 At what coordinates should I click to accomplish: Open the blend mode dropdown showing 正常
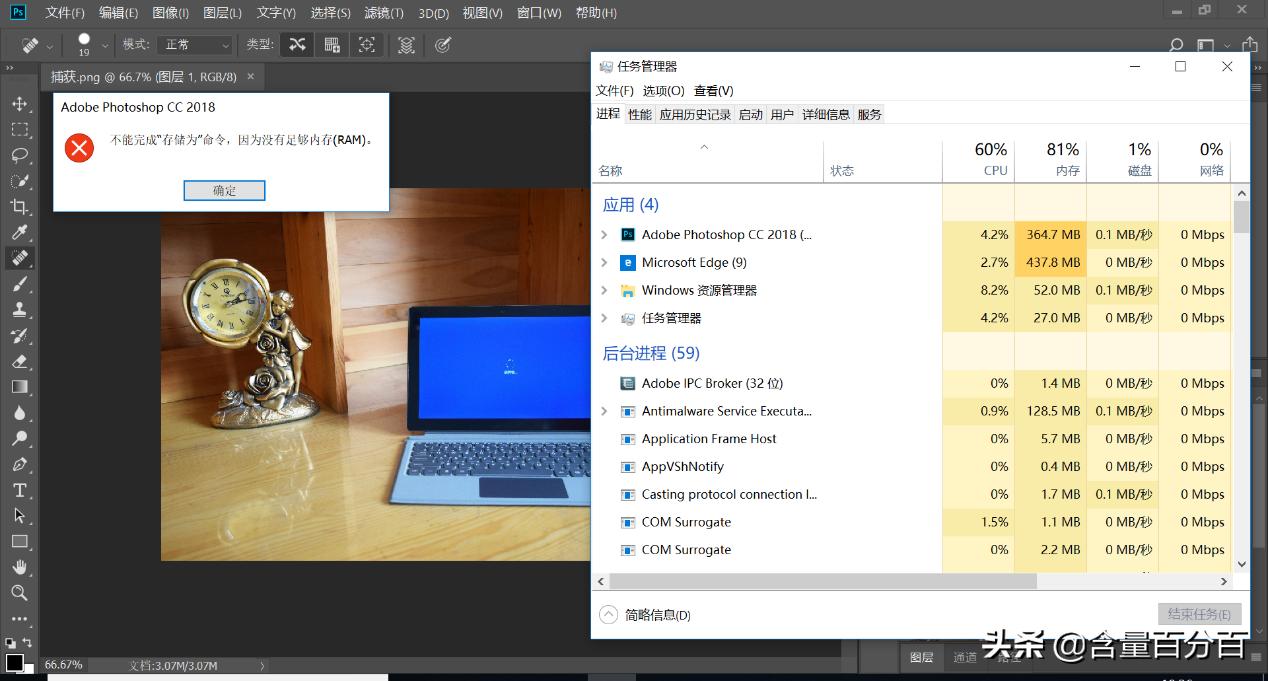195,44
